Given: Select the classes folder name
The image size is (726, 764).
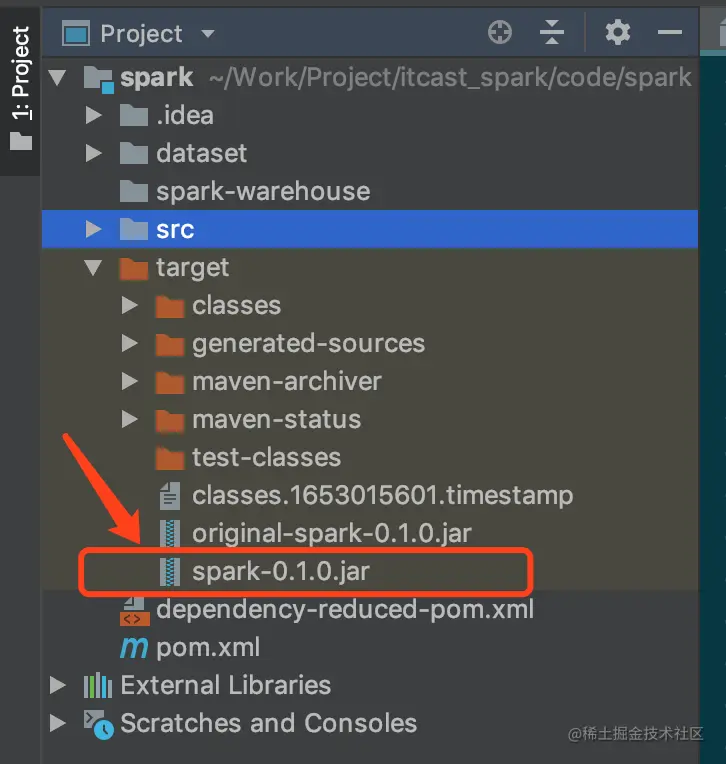Looking at the screenshot, I should [x=236, y=306].
